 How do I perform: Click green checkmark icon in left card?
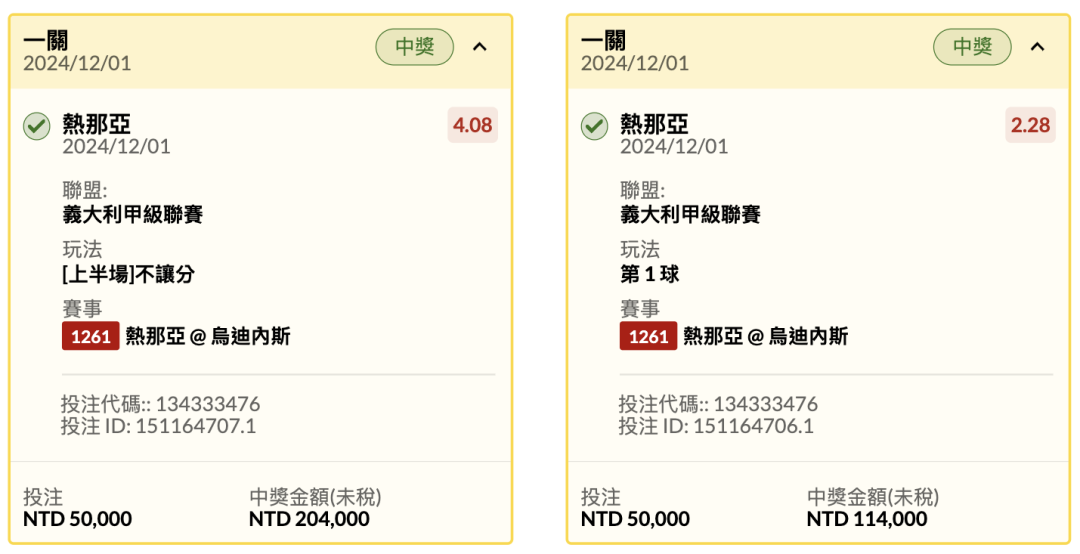pyautogui.click(x=37, y=126)
